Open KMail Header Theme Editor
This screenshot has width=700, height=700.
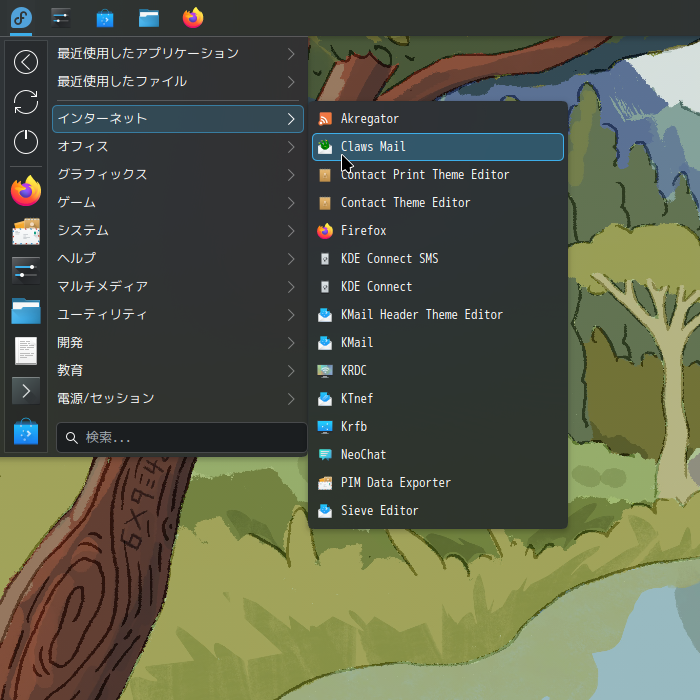coord(438,315)
